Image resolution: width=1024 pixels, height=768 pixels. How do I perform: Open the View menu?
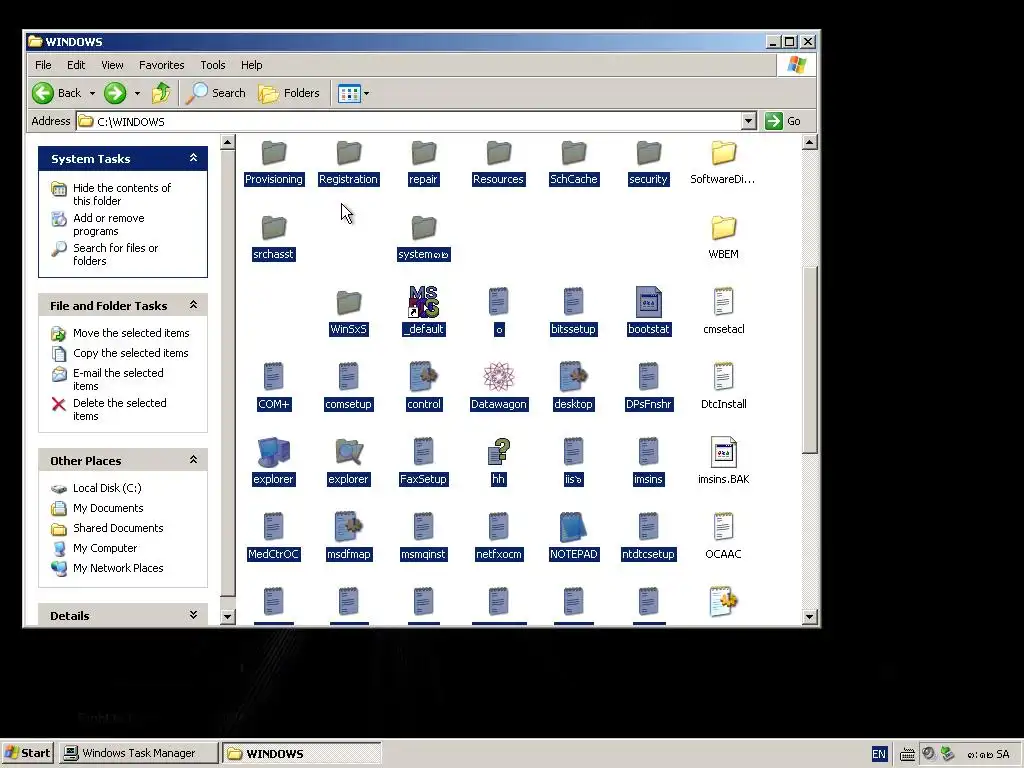112,65
